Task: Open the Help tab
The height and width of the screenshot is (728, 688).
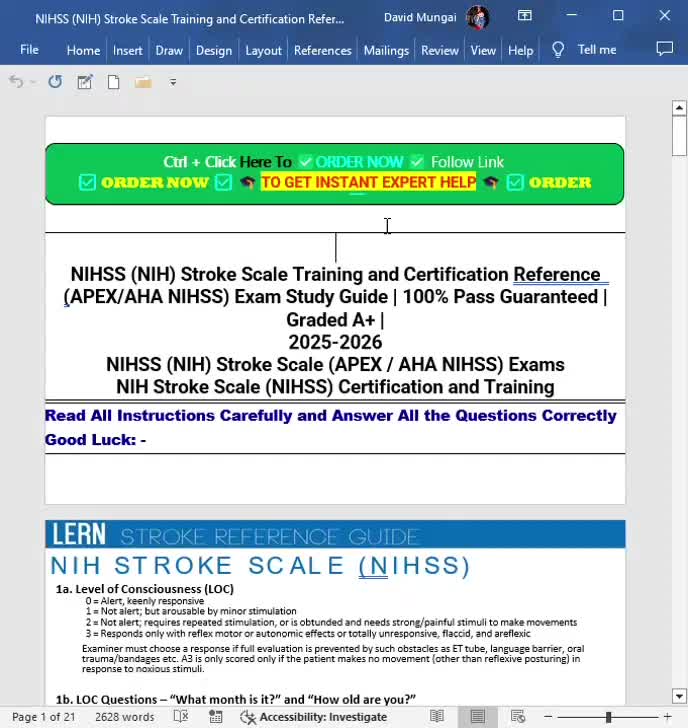Action: coord(520,50)
